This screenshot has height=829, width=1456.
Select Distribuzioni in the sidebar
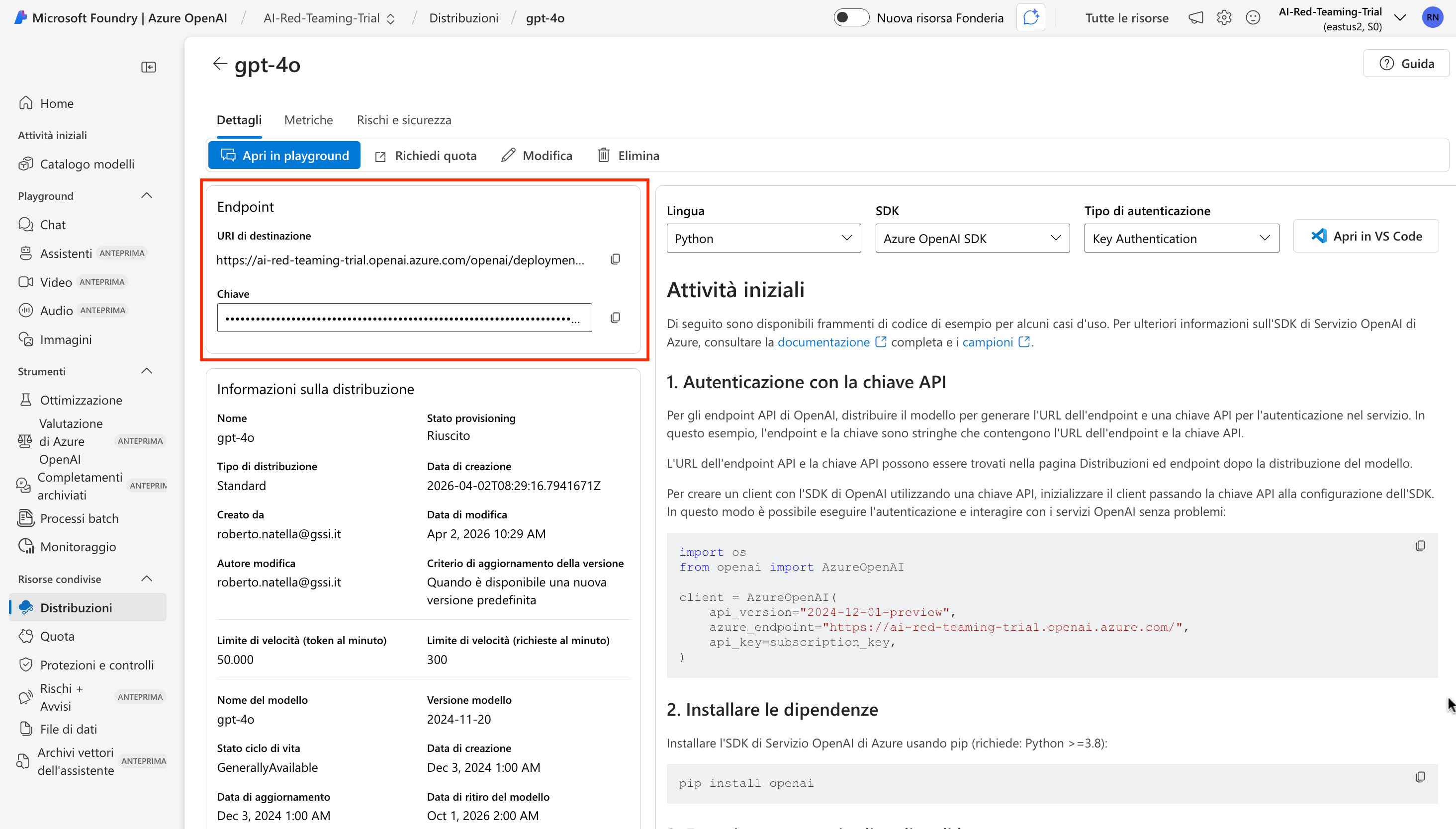coord(89,607)
